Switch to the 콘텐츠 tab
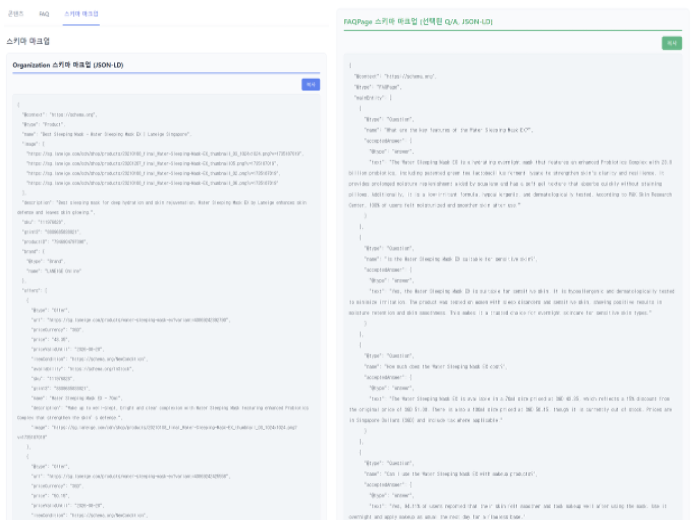The width and height of the screenshot is (697, 525). pos(15,15)
